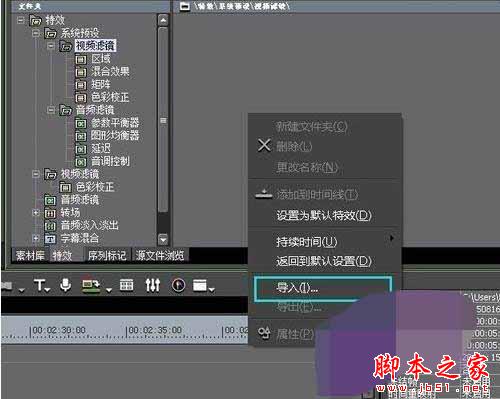Open the audio mixer sliders icon
The image size is (500, 399).
[152, 285]
